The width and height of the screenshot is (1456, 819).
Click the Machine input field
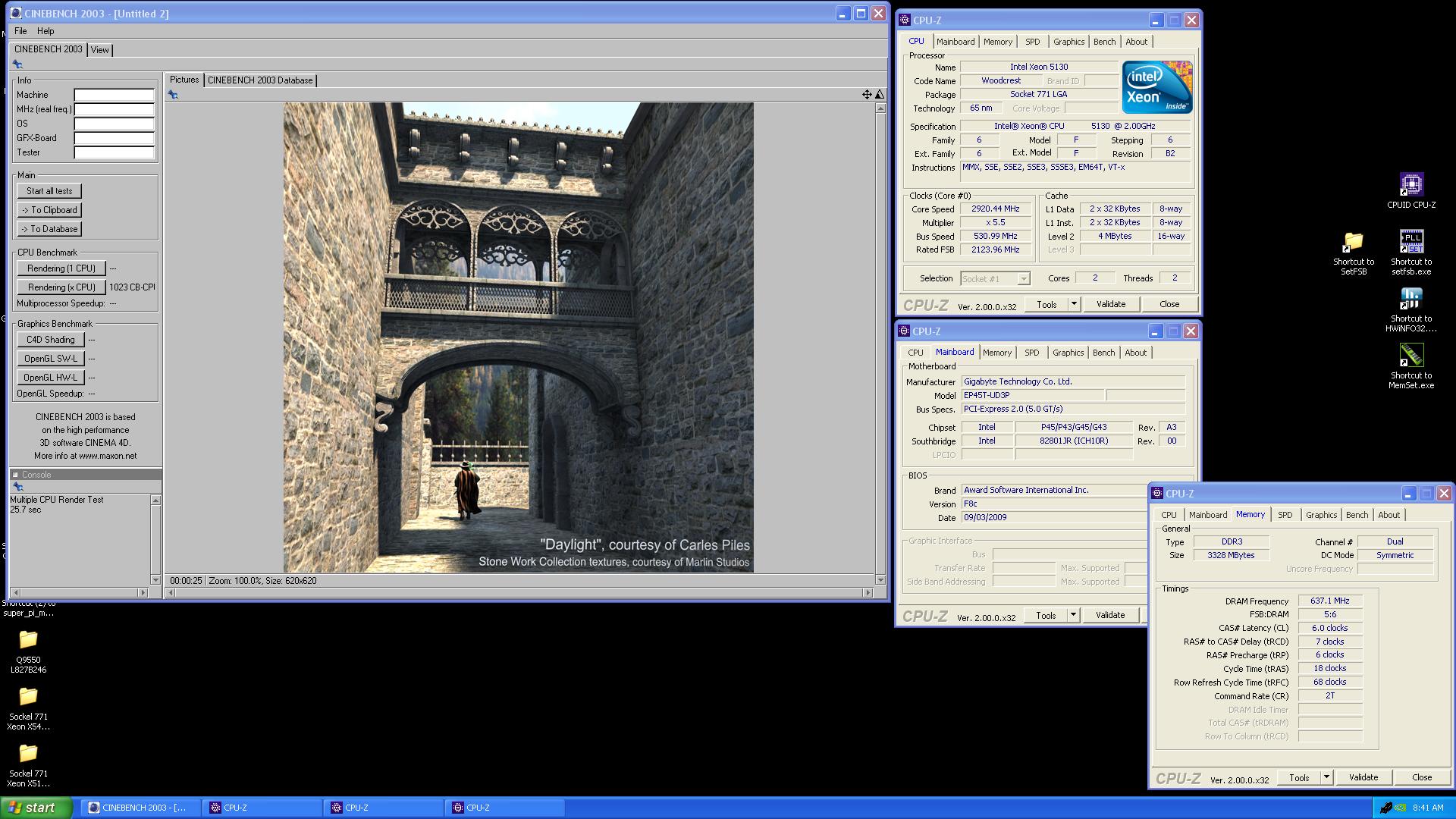click(115, 95)
